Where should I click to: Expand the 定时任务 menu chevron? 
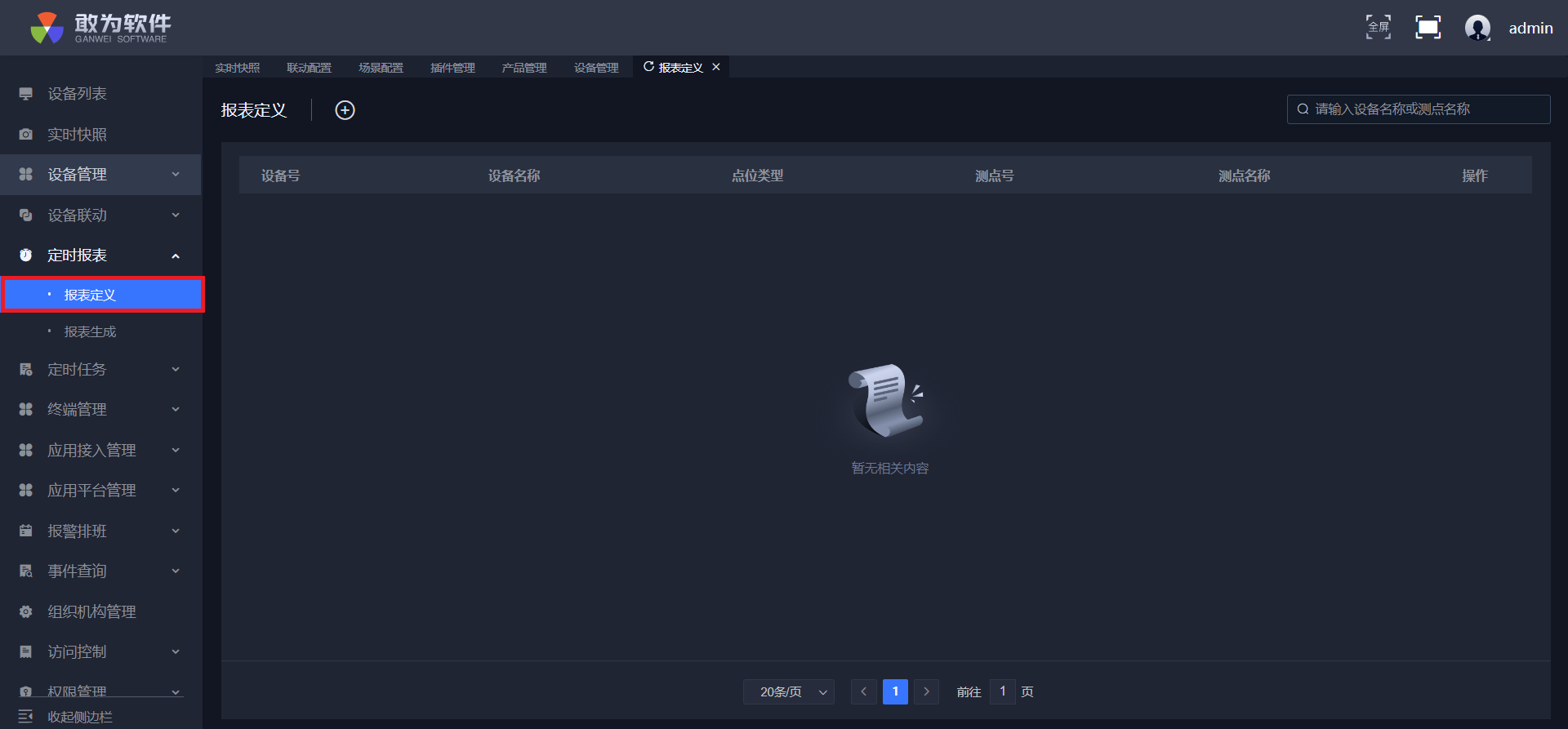176,369
